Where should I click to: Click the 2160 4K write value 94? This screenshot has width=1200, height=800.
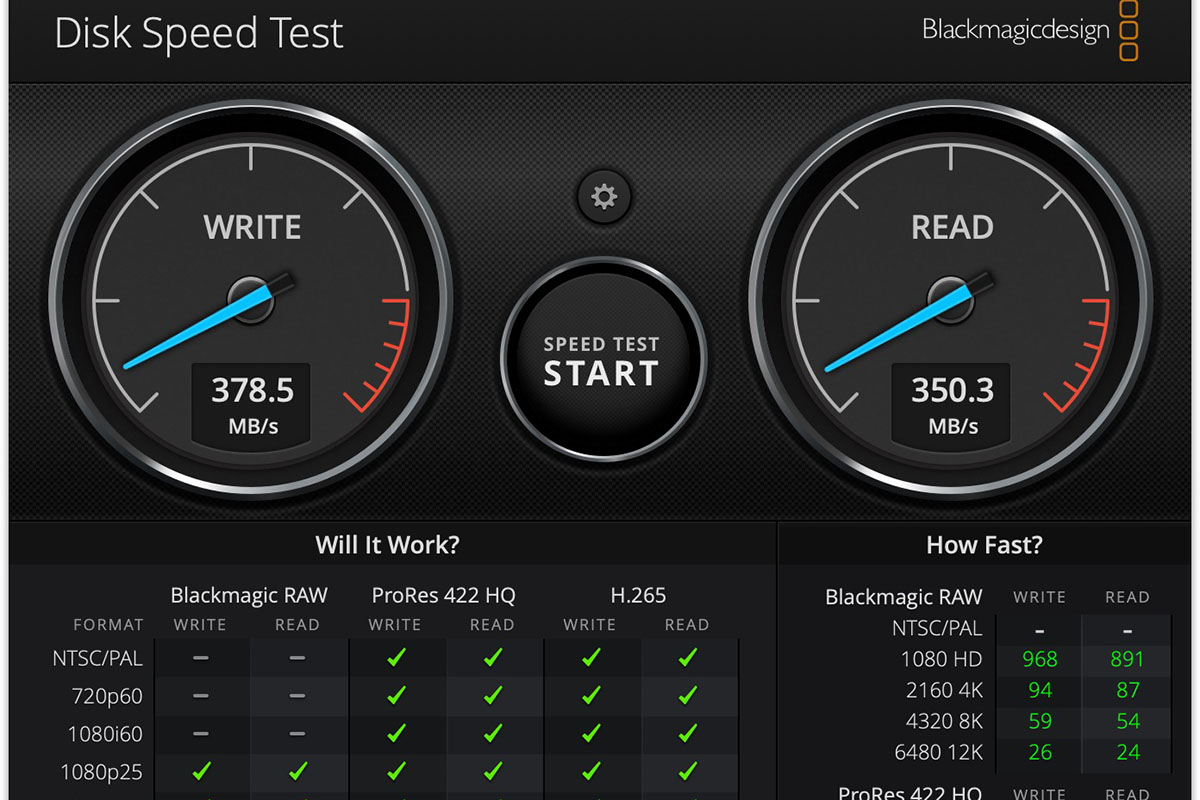pos(1040,691)
